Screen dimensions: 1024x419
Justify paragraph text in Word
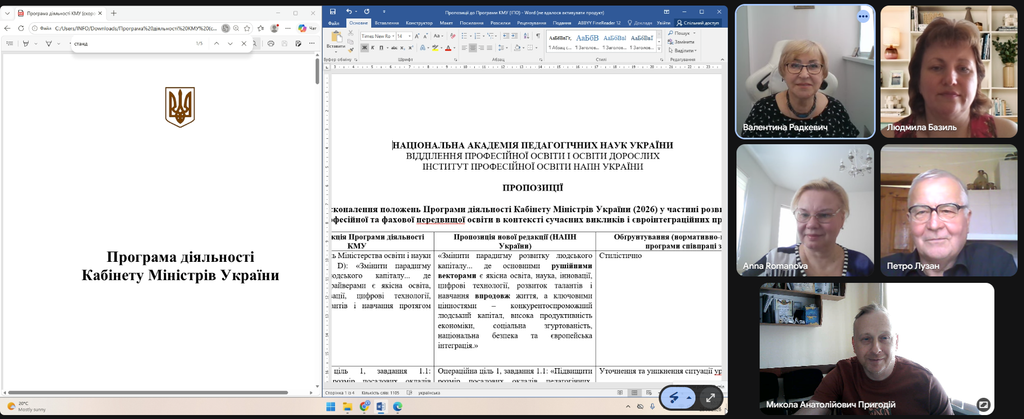point(490,48)
